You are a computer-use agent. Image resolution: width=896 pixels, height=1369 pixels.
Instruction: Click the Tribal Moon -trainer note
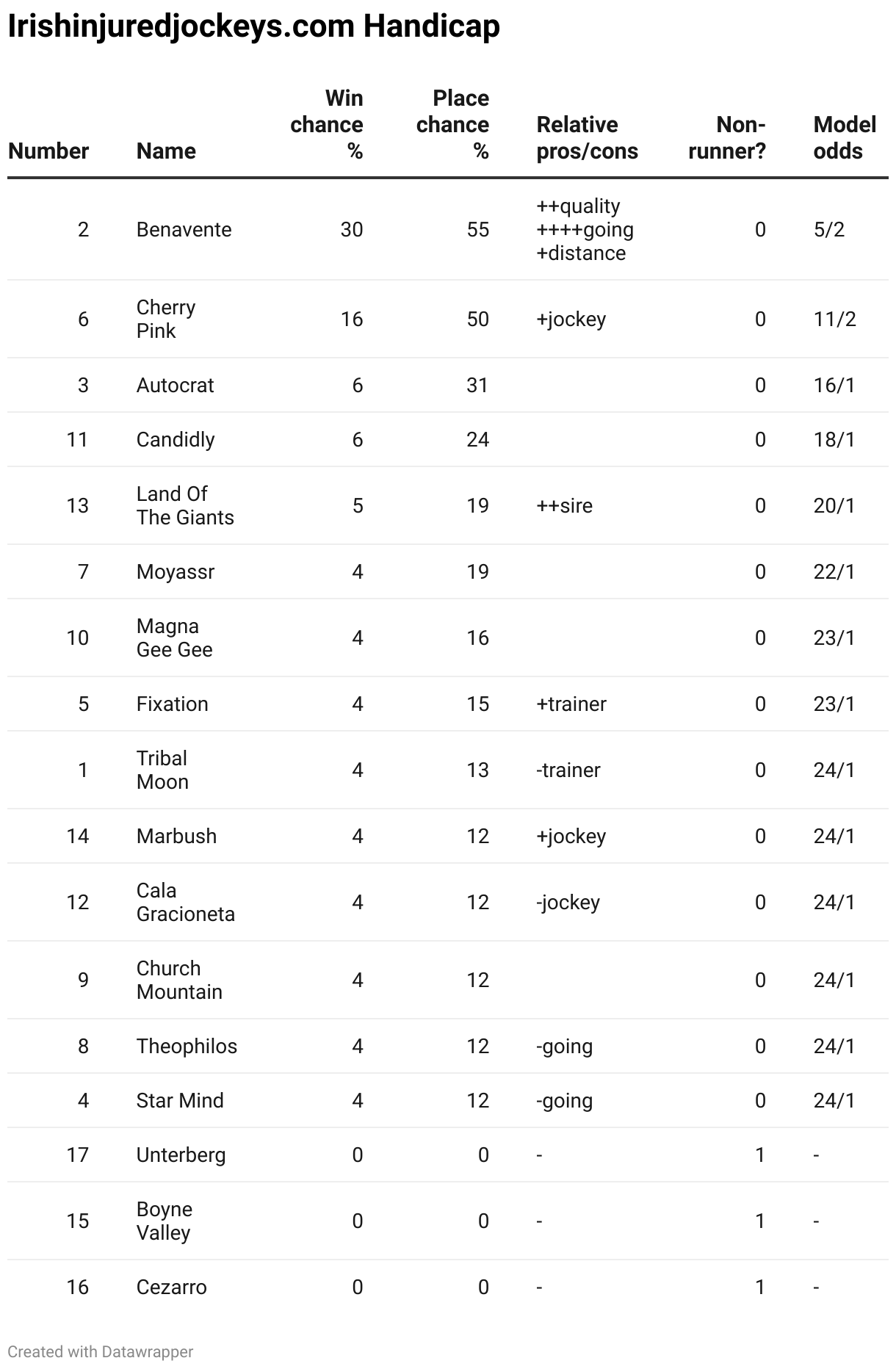click(568, 770)
